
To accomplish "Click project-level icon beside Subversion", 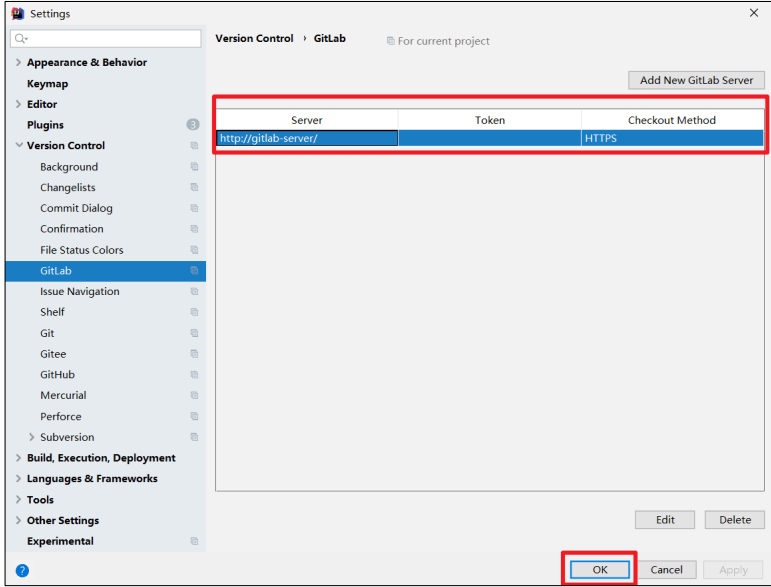I will coord(194,437).
